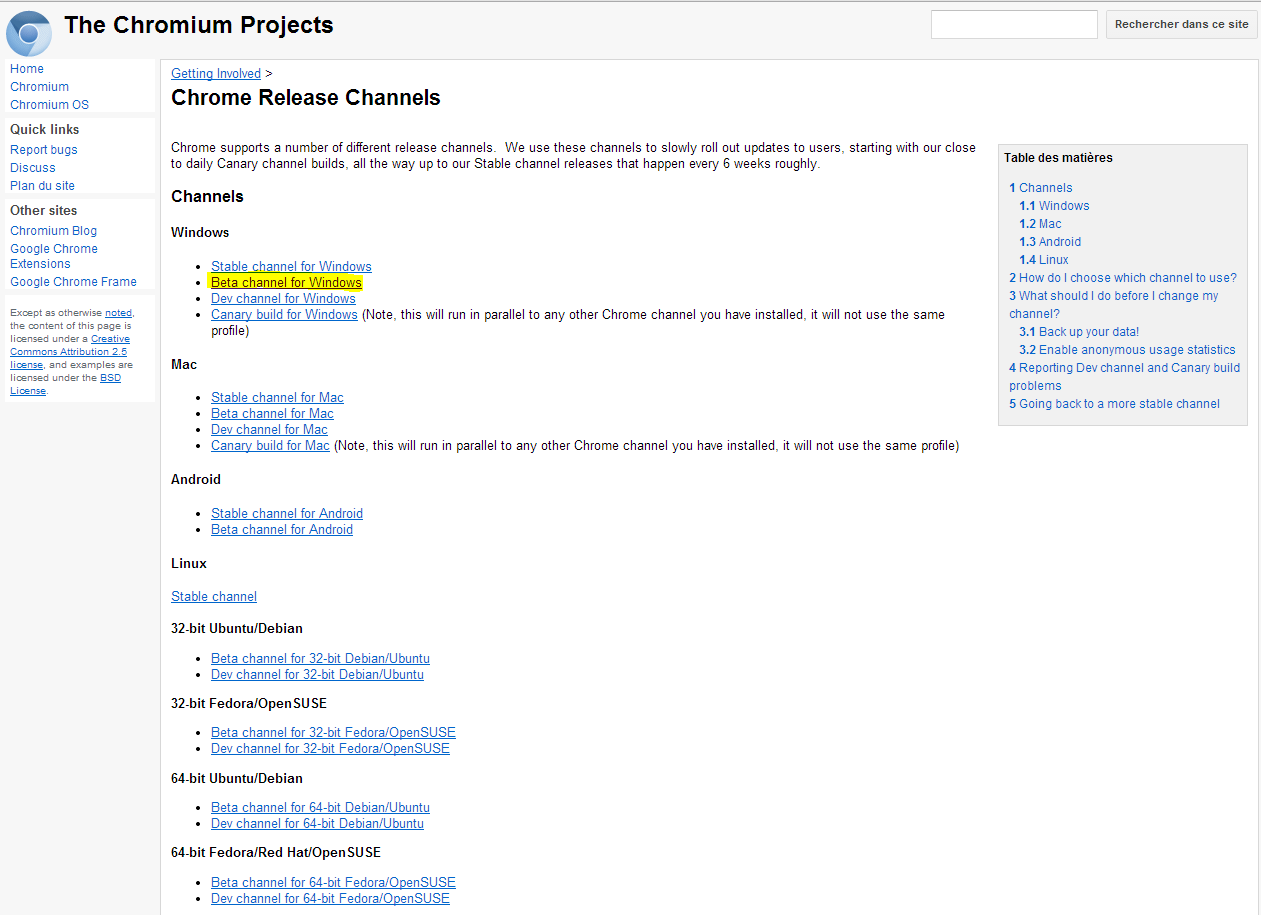Open Dev channel for Windows link
Viewport: 1261px width, 915px height.
(x=283, y=299)
